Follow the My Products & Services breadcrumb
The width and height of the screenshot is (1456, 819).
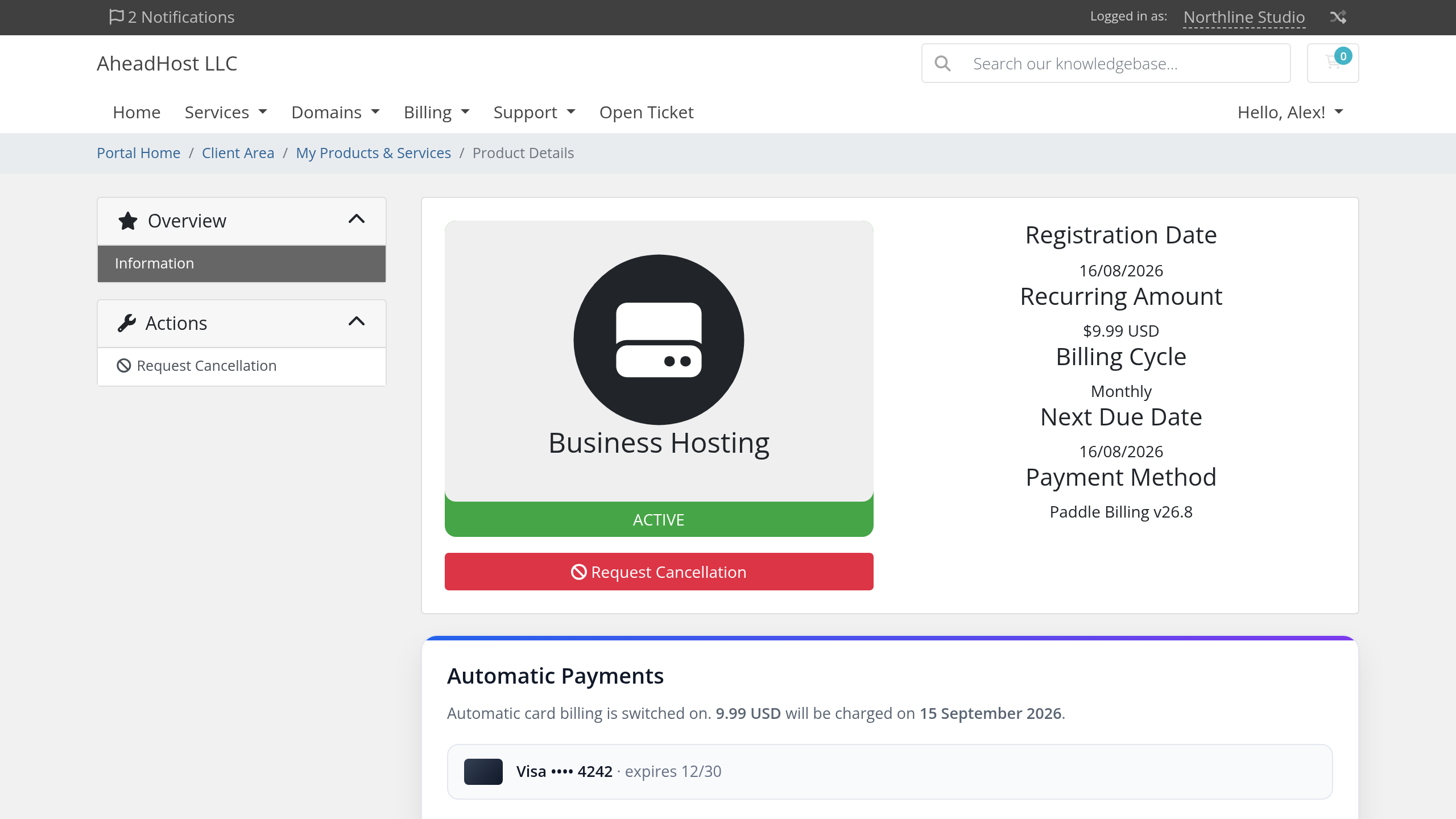tap(373, 153)
